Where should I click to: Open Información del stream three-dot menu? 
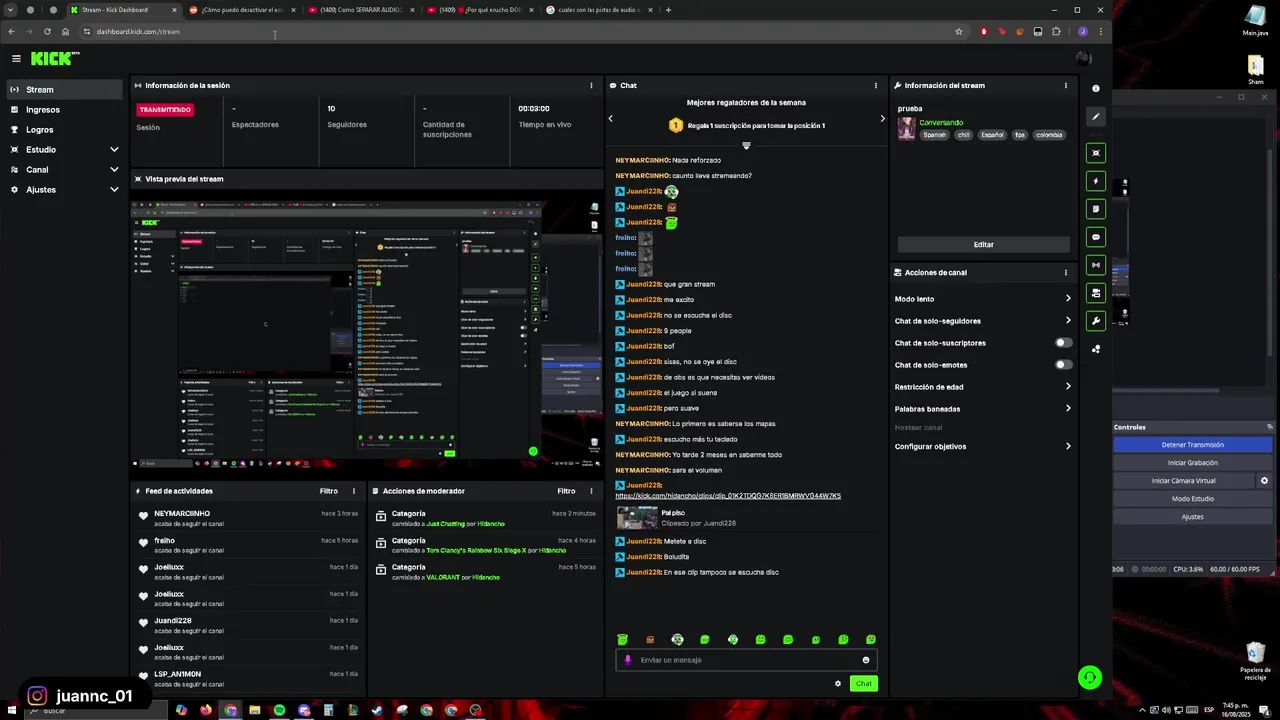[1066, 85]
